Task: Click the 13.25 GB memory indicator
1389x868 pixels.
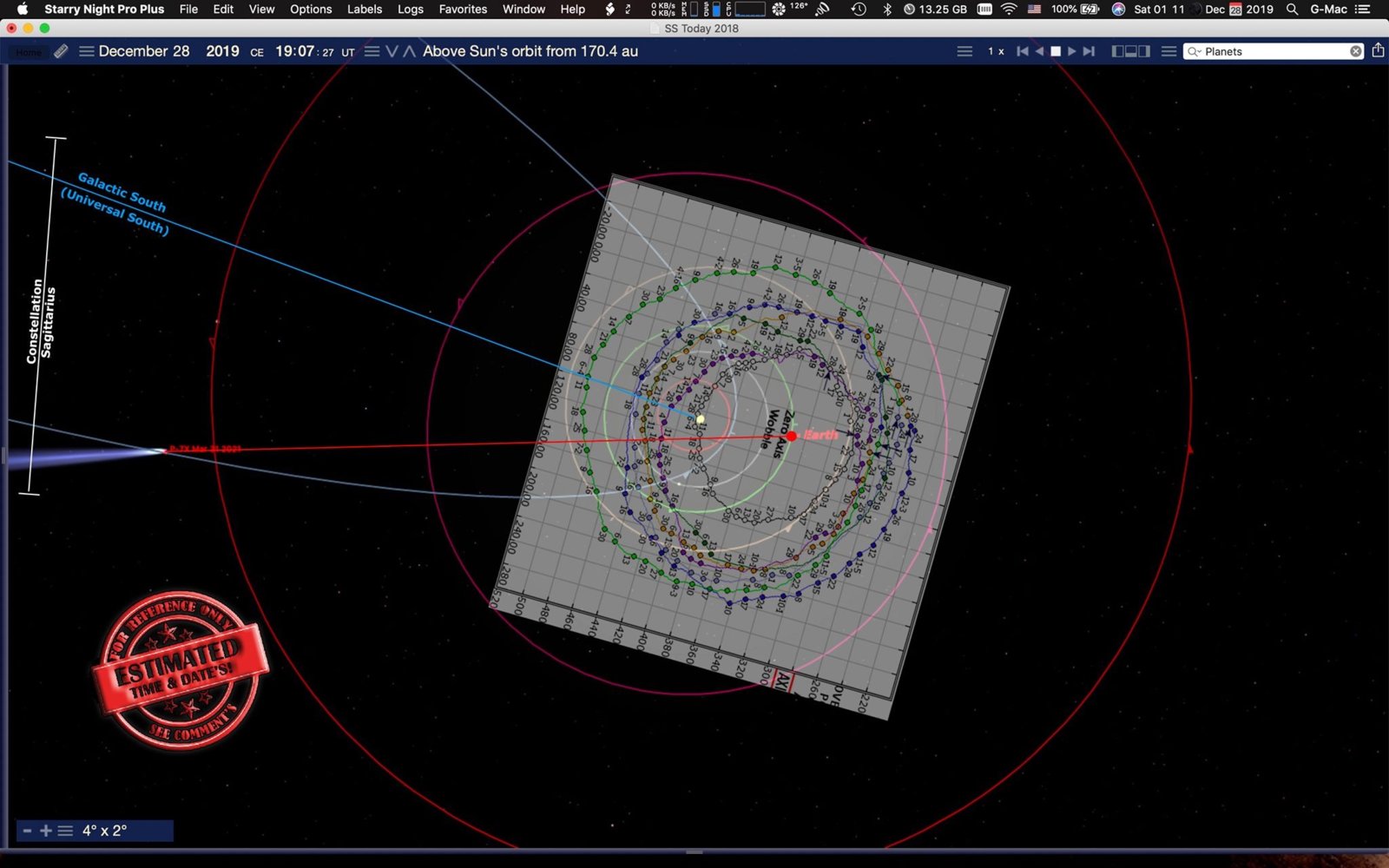Action: click(935, 9)
